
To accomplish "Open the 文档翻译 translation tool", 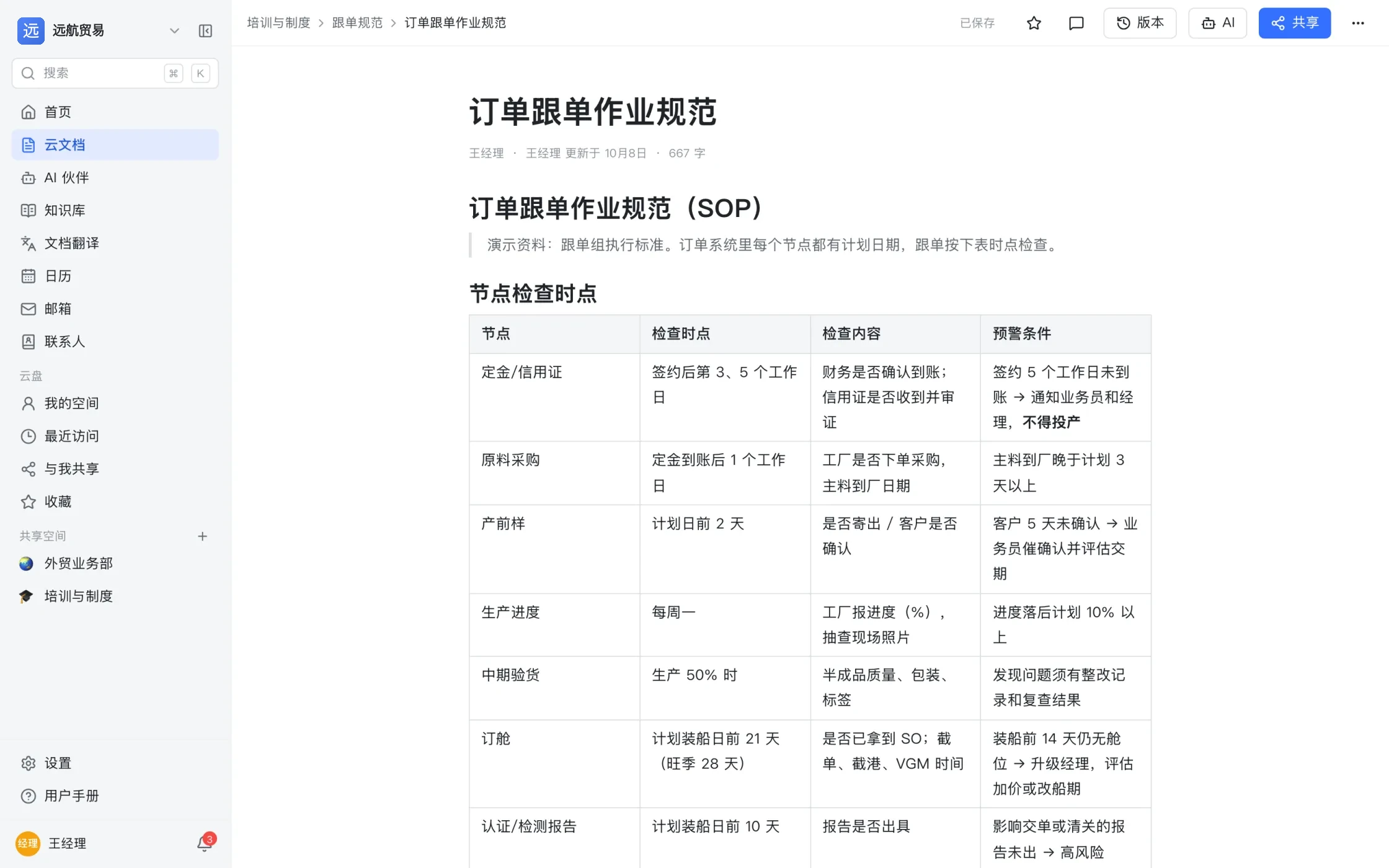I will 115,243.
